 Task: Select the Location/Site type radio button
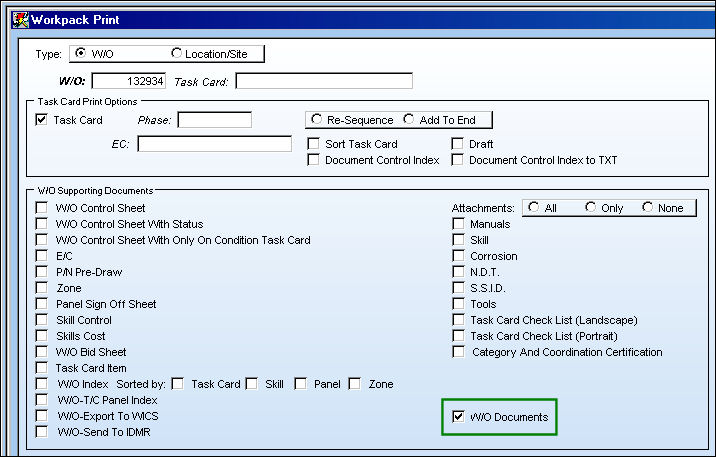176,53
